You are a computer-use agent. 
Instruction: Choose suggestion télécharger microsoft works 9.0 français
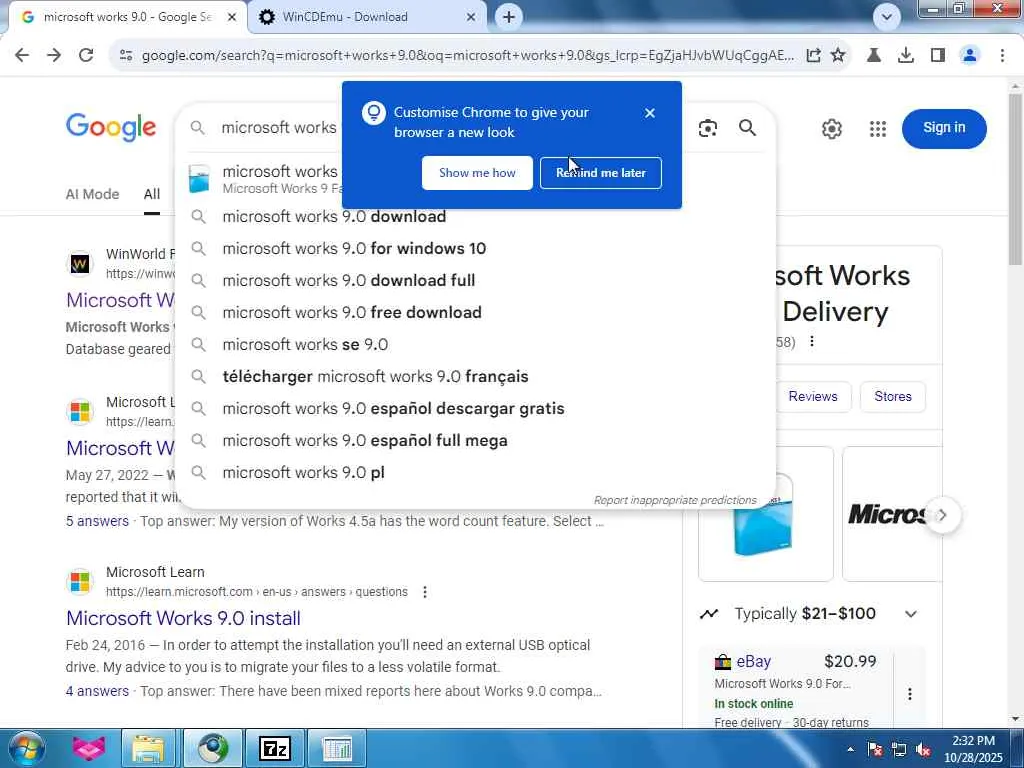(x=475, y=376)
